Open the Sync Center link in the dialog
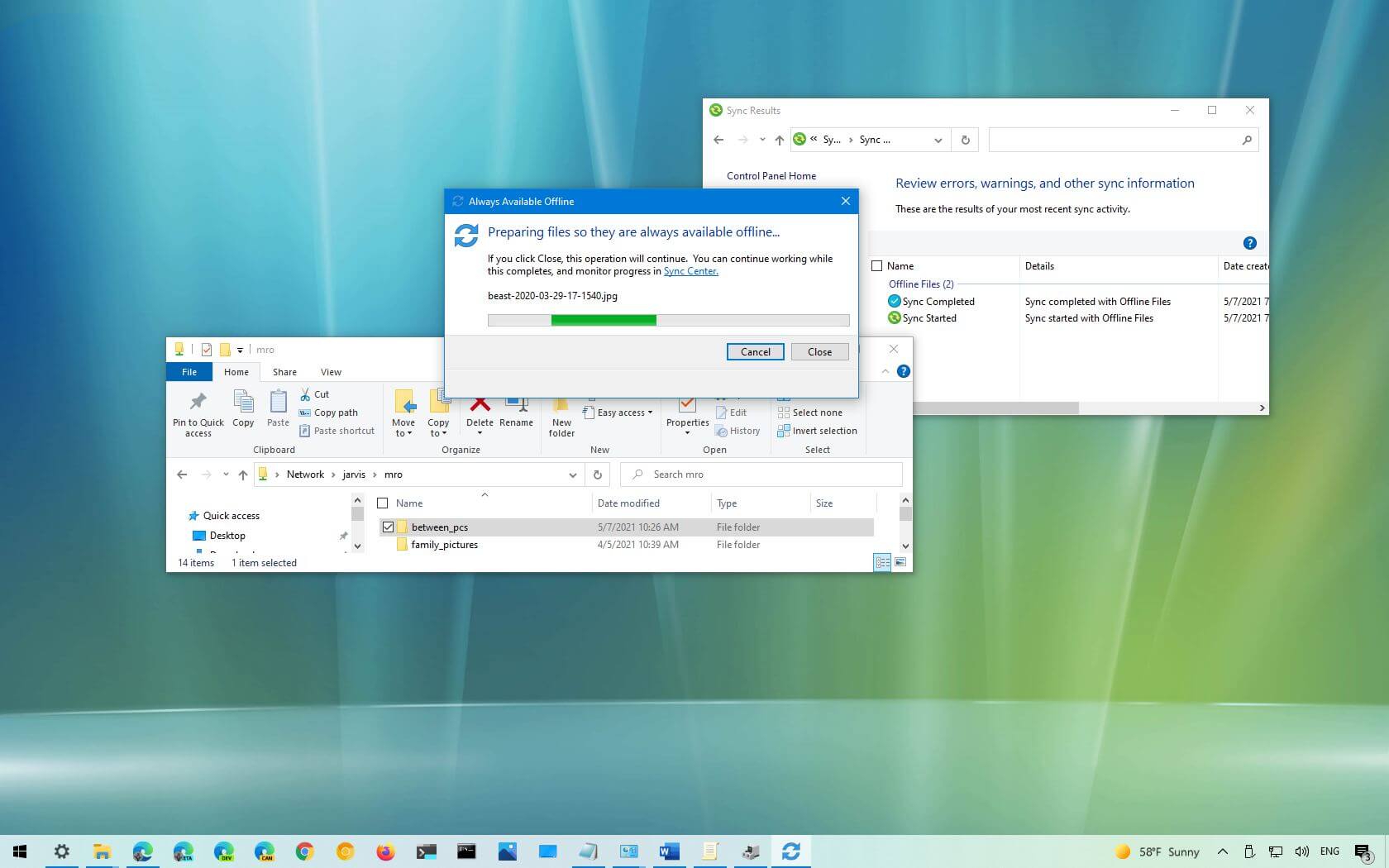This screenshot has width=1389, height=868. pos(690,271)
